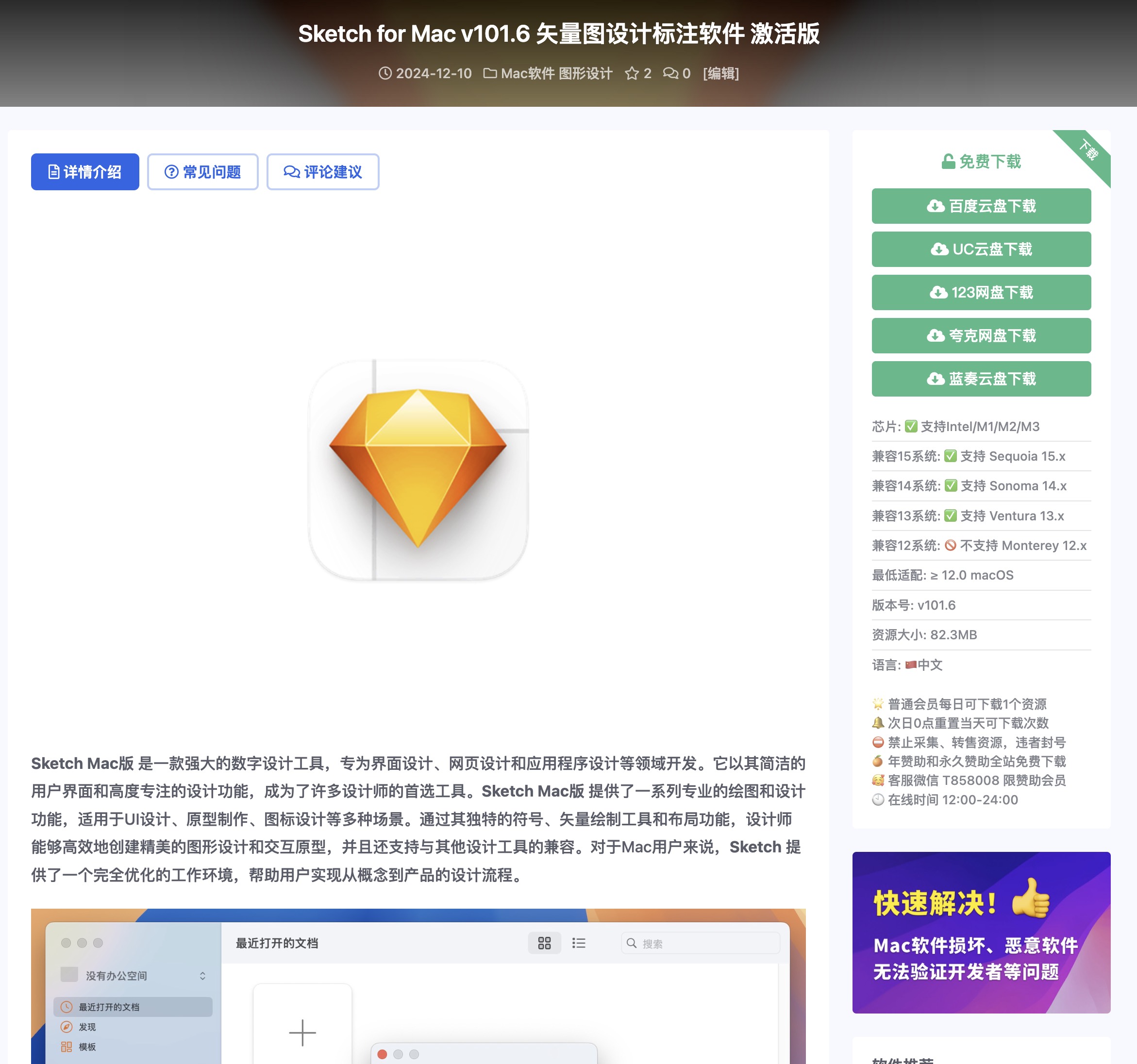The height and width of the screenshot is (1064, 1137).
Task: Click the chat icon in 评论建议 tab
Action: click(292, 172)
